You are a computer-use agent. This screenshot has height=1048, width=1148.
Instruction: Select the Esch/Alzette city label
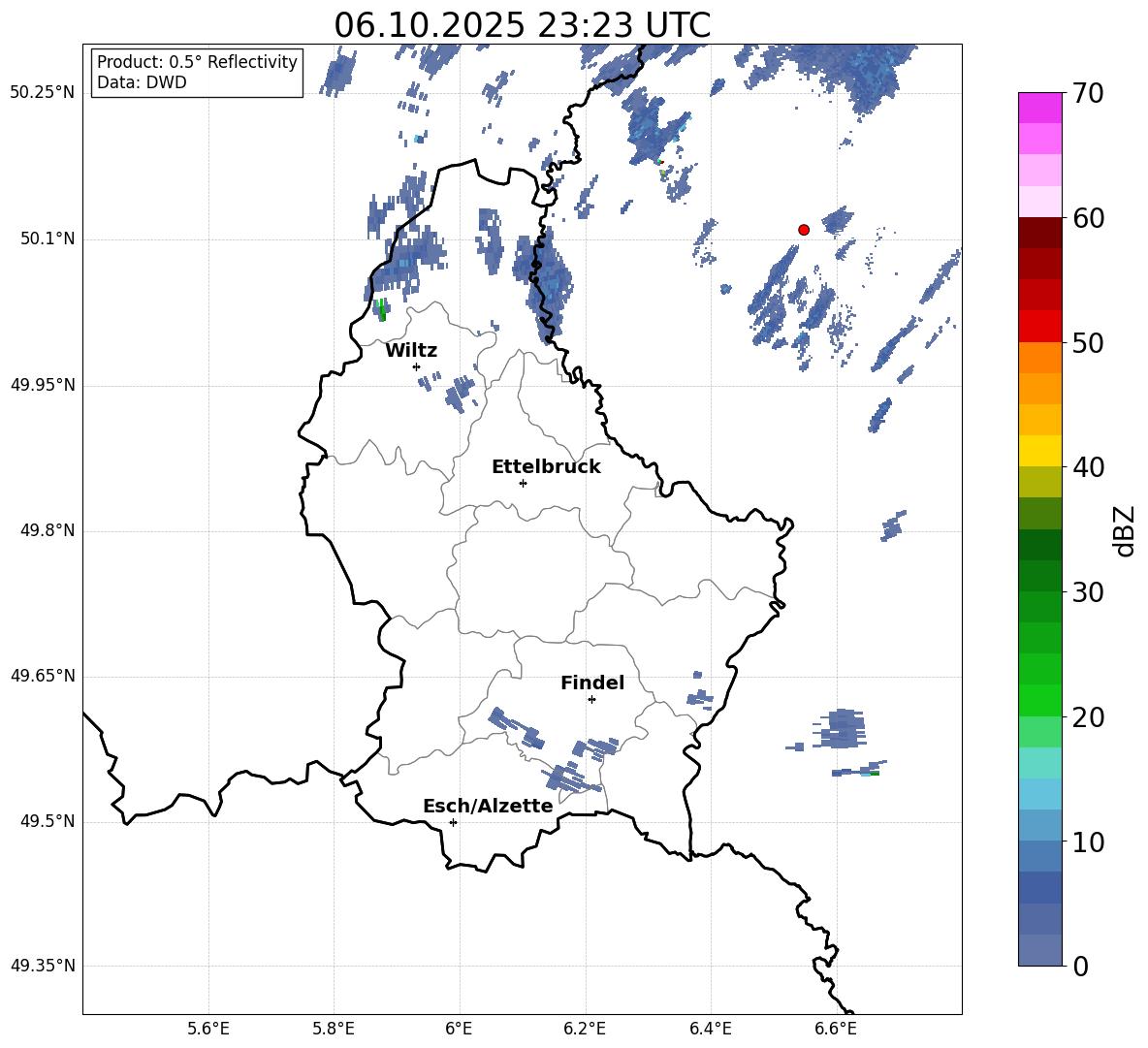tap(488, 807)
